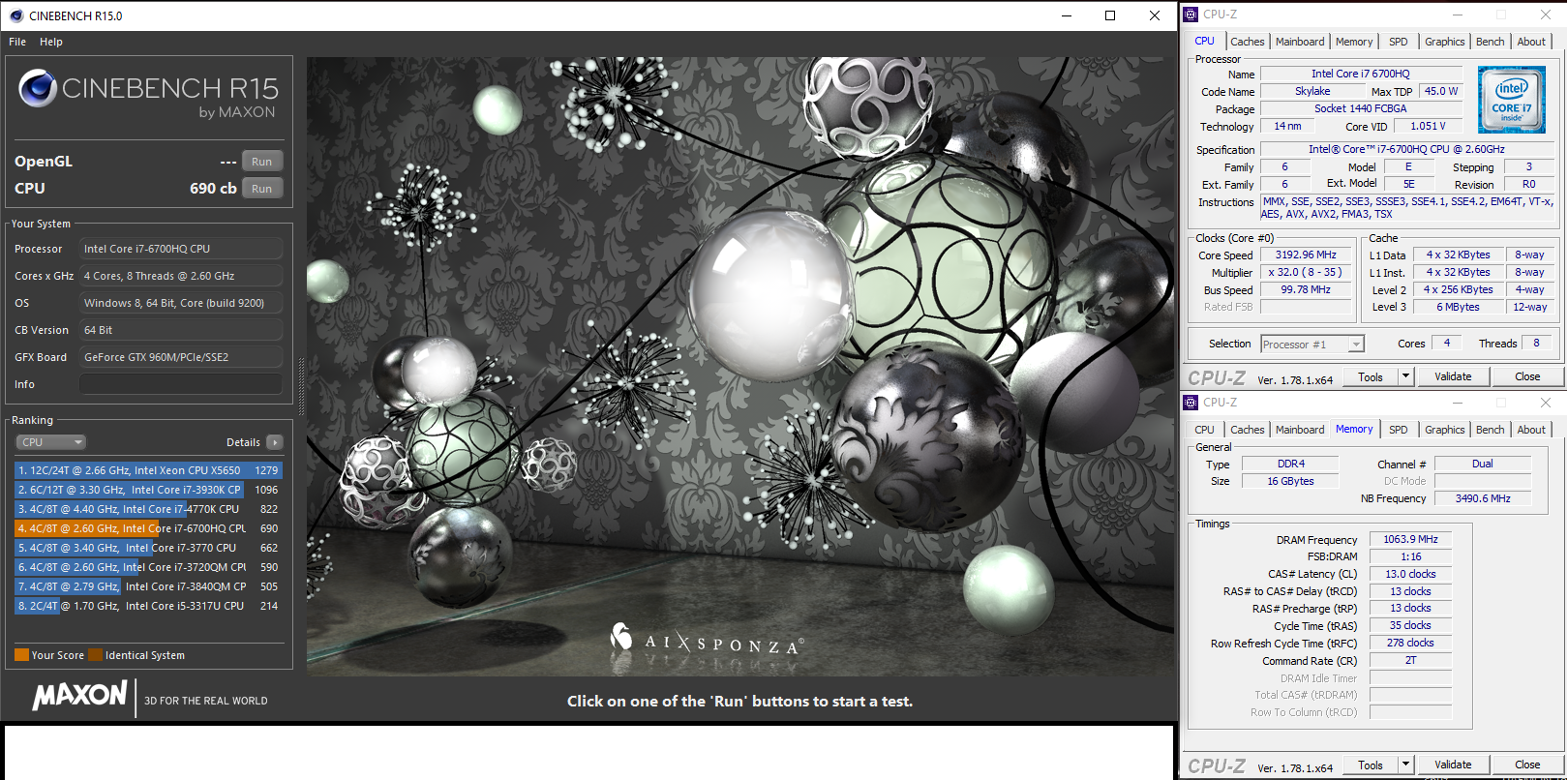
Task: Maximize the Cinebench window
Action: (1110, 15)
